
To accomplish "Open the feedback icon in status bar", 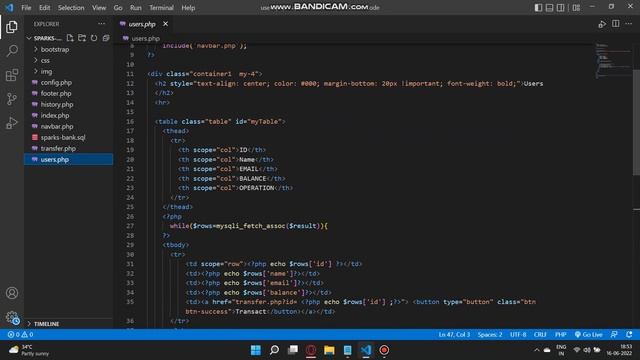I will point(614,334).
